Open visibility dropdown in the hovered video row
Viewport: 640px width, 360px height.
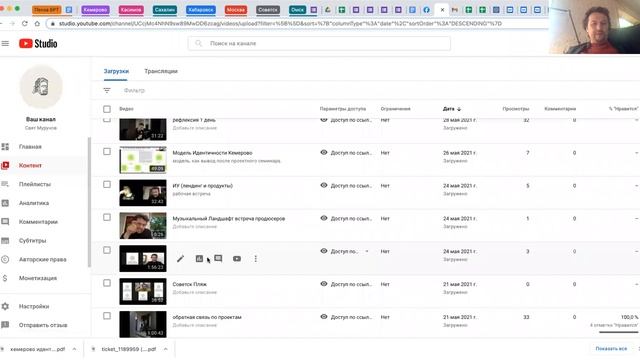(345, 251)
